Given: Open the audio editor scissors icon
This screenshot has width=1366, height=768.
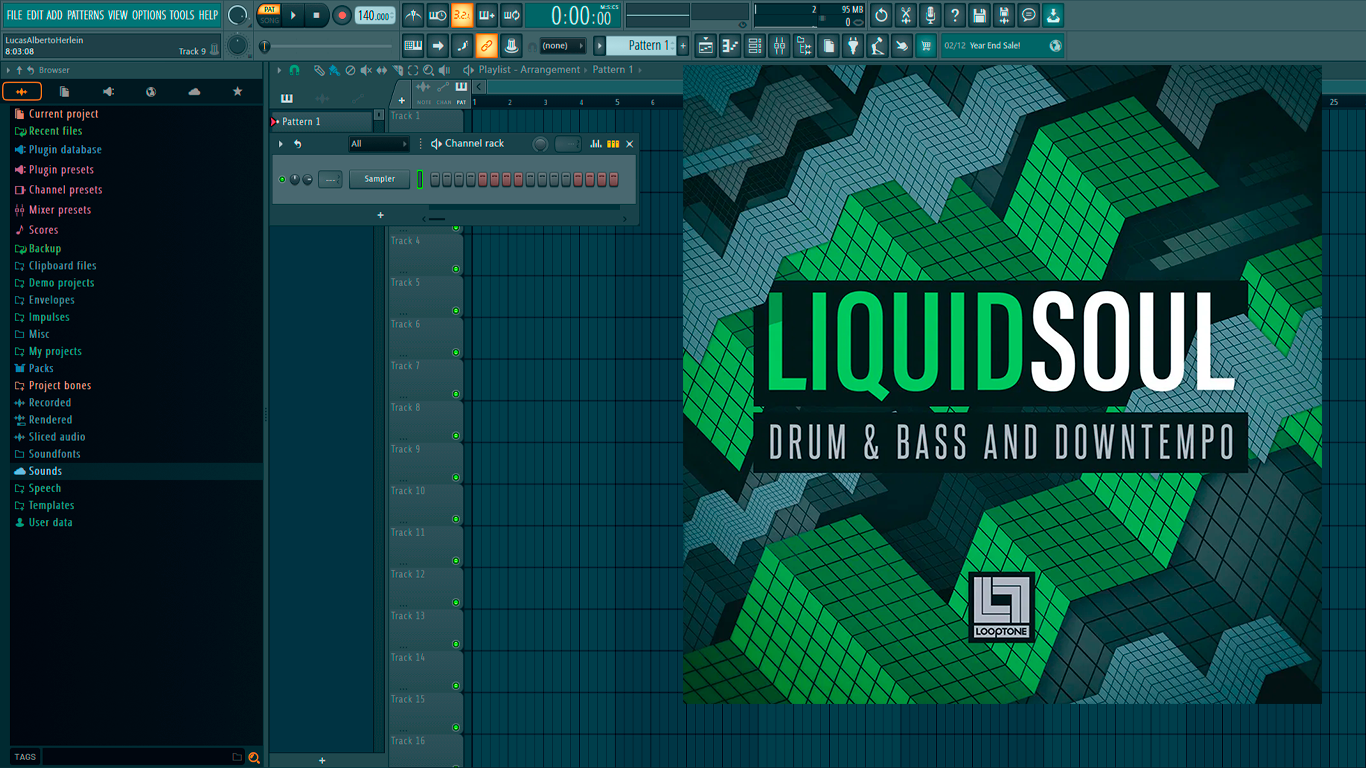Looking at the screenshot, I should coord(906,15).
